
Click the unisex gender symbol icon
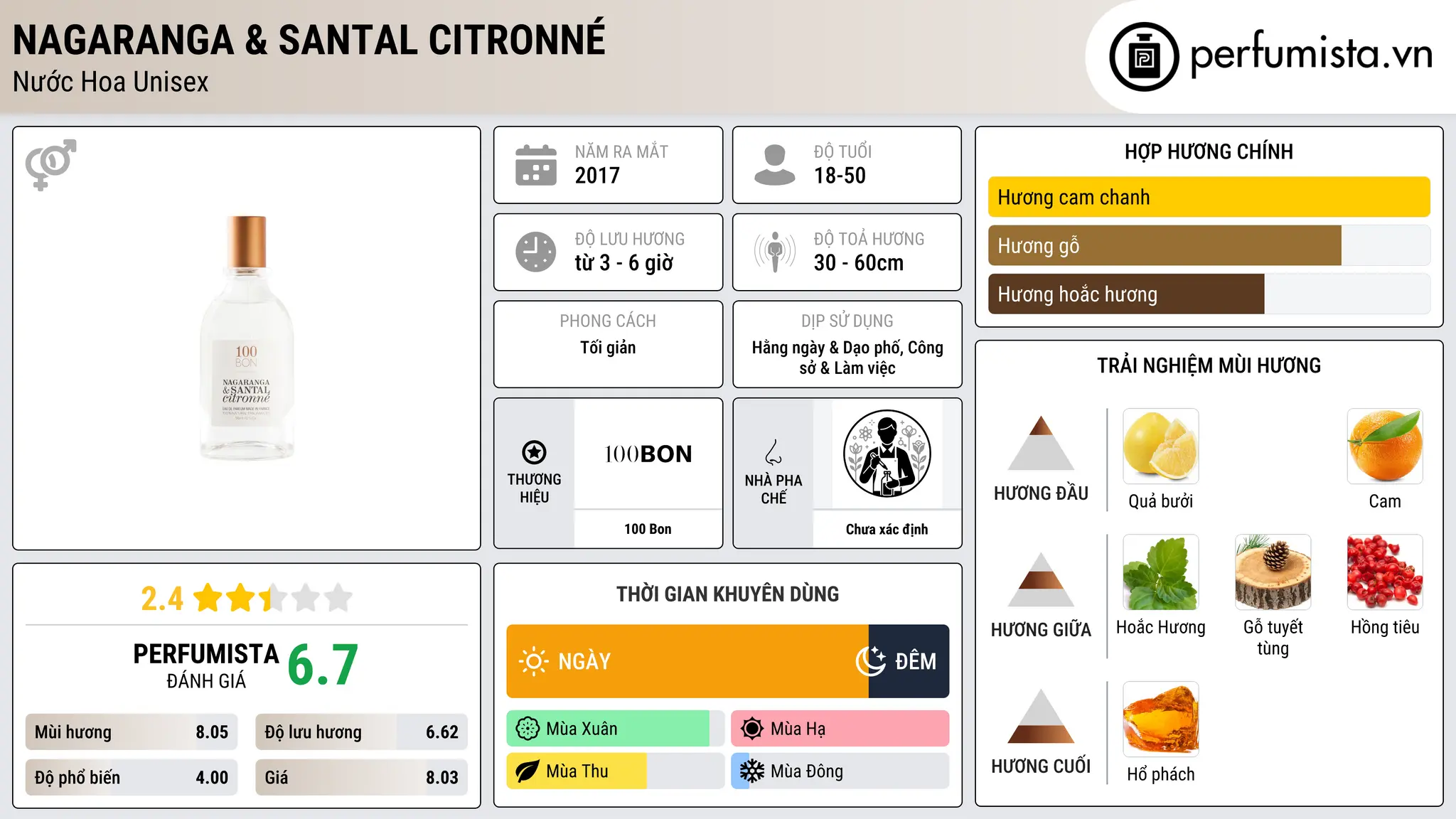pyautogui.click(x=50, y=164)
